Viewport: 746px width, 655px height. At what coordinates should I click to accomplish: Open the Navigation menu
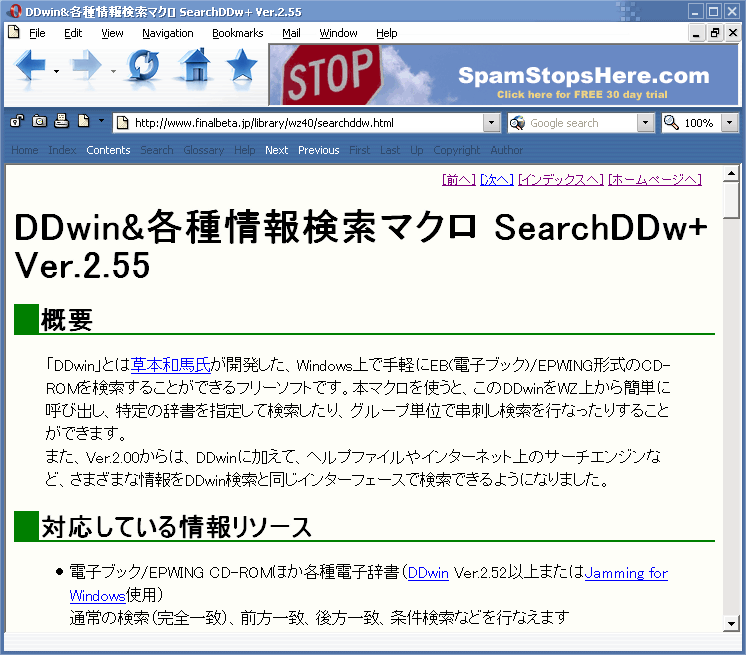[167, 33]
